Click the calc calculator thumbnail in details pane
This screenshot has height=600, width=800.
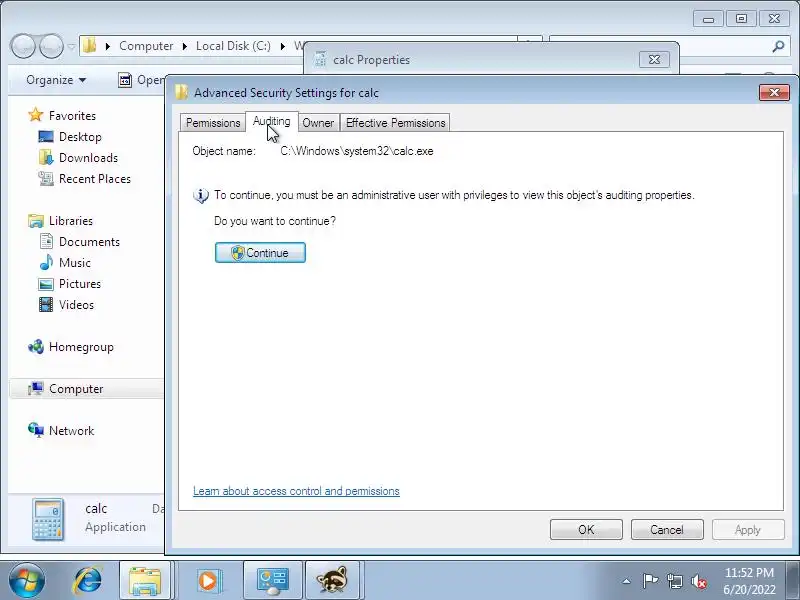click(48, 519)
